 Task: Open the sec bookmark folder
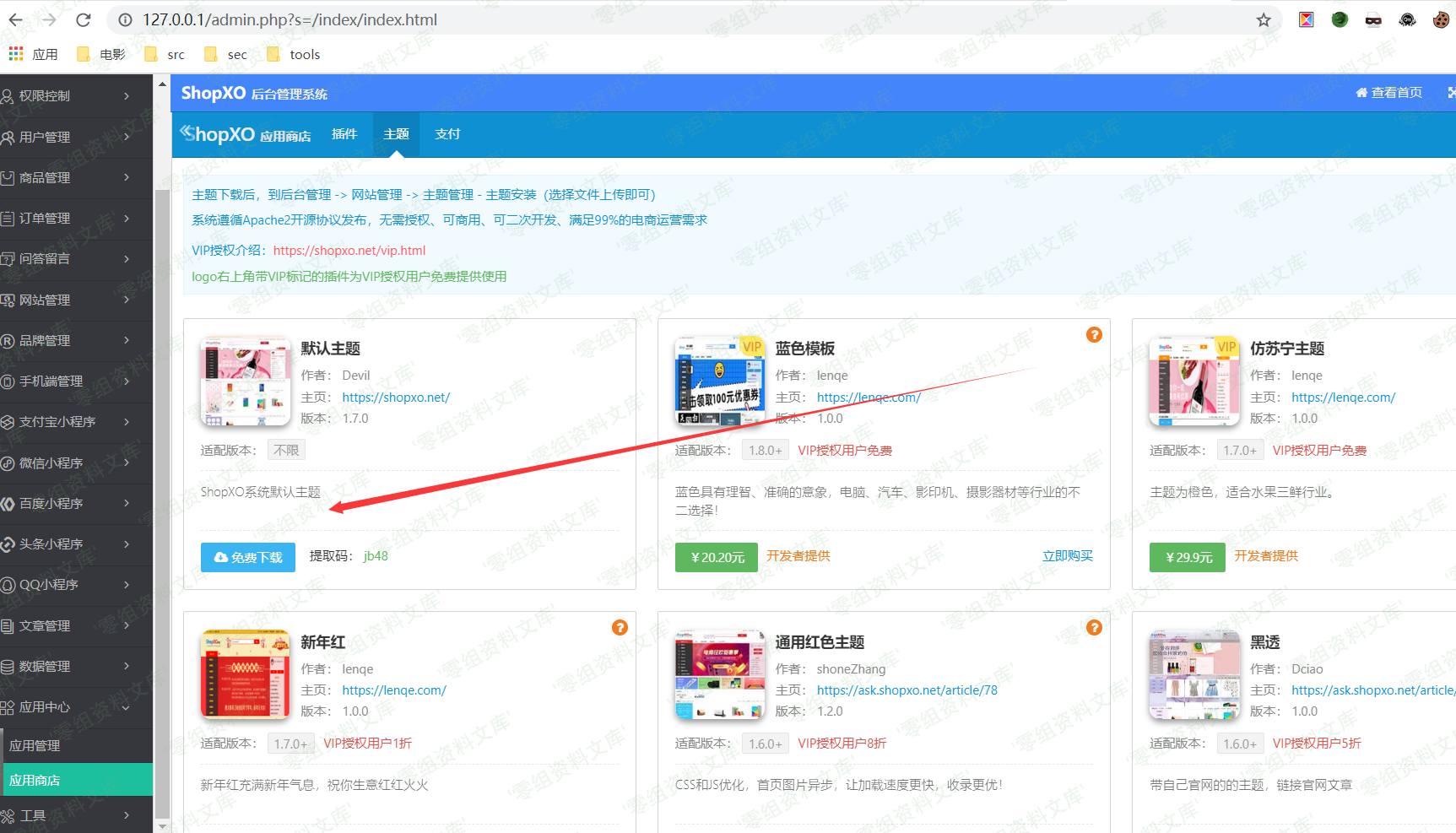226,54
